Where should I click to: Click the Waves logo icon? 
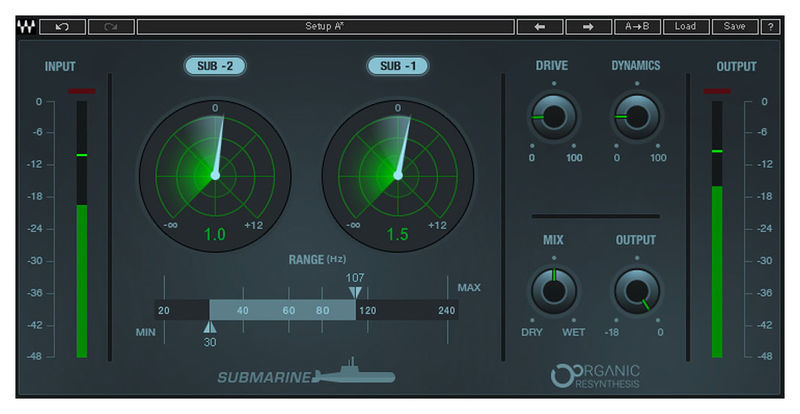tap(27, 27)
